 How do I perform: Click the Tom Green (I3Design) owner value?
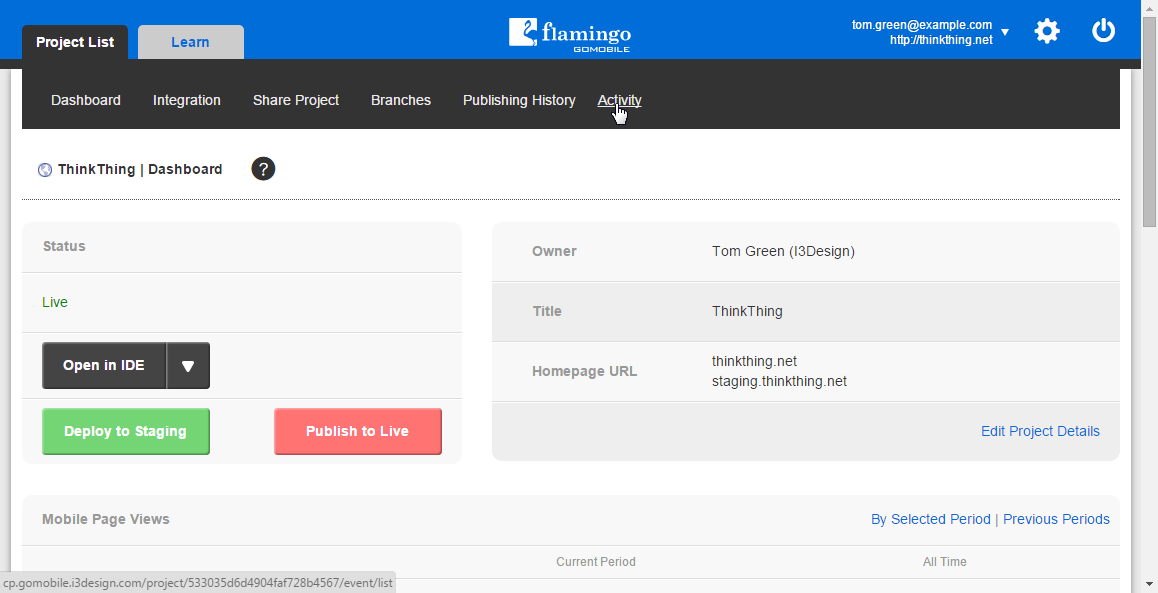point(783,251)
